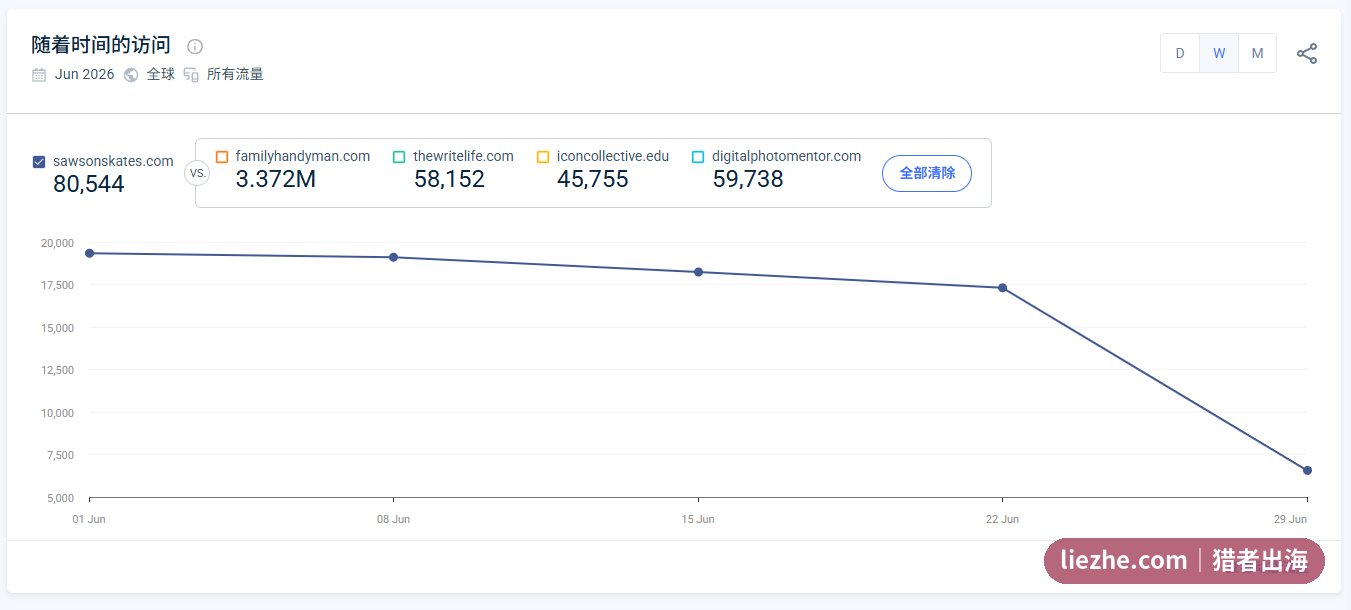Enable the familyhandyman.com checkbox
The image size is (1351, 610).
pos(222,157)
